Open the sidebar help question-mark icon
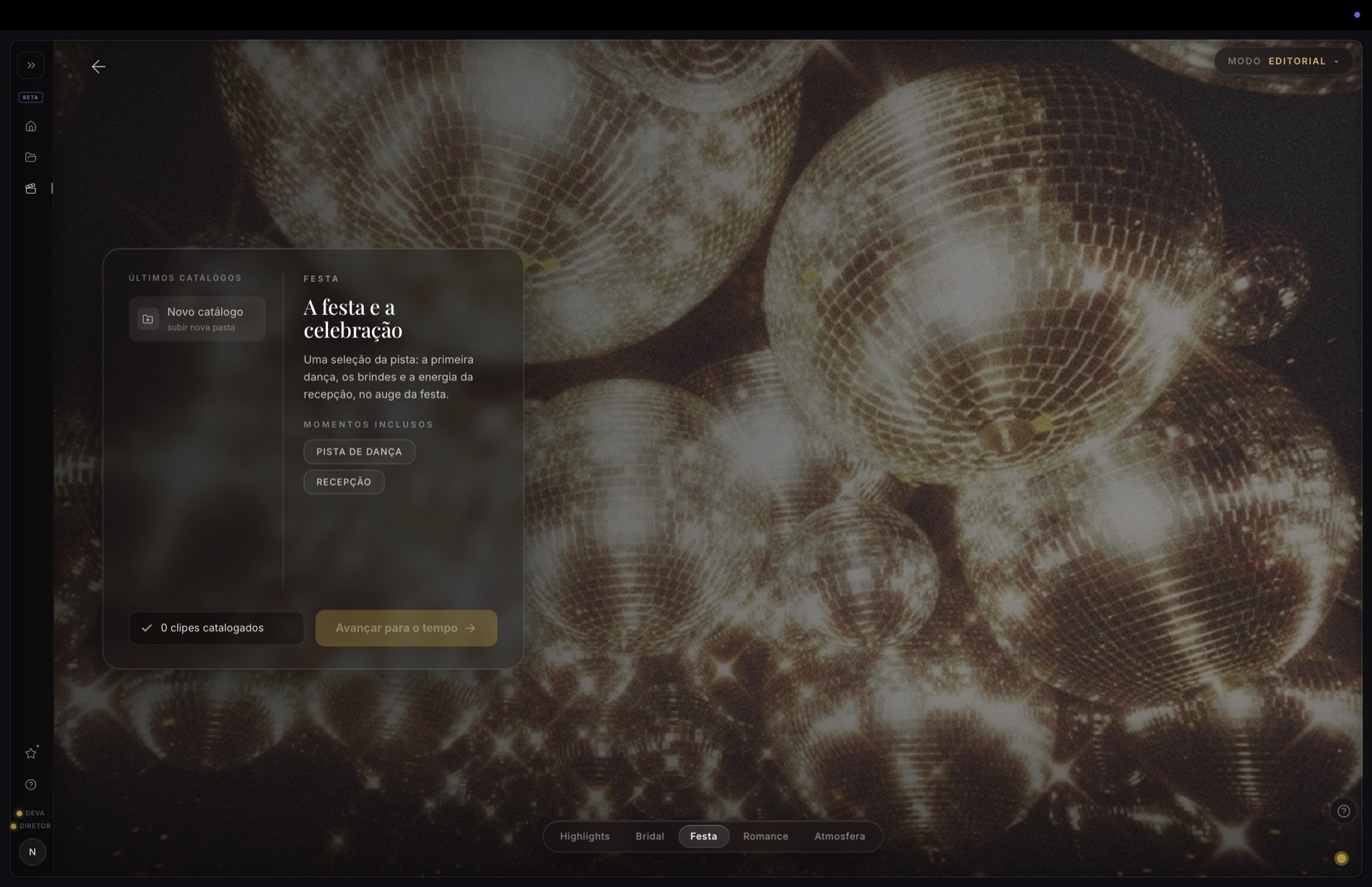This screenshot has width=1372, height=887. tap(31, 784)
